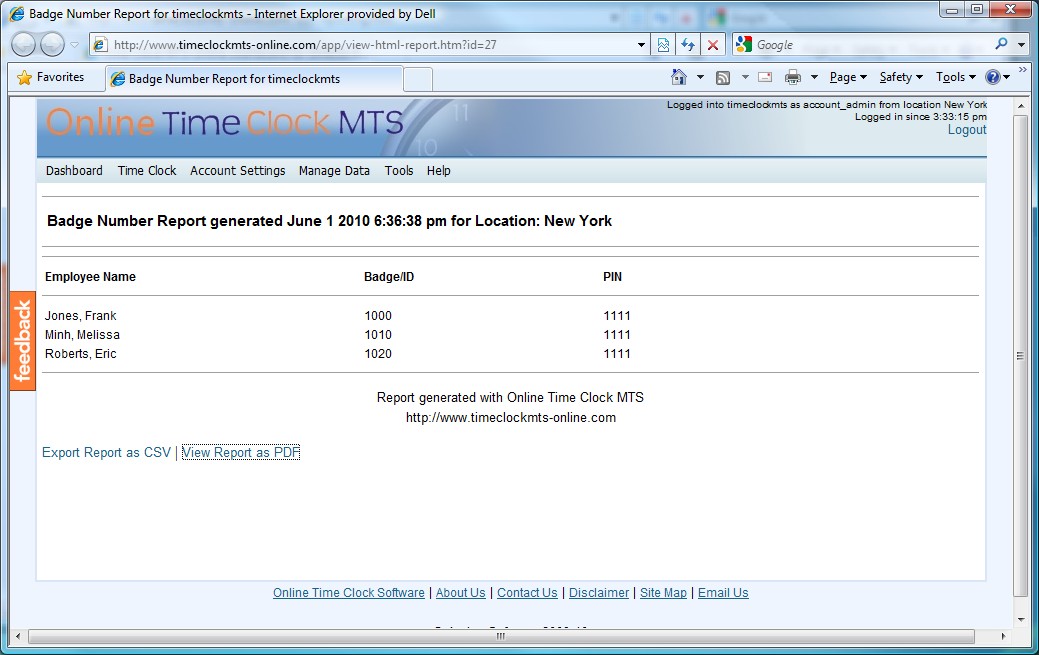
Task: Open search provider options dropdown arrow
Action: coord(1021,45)
